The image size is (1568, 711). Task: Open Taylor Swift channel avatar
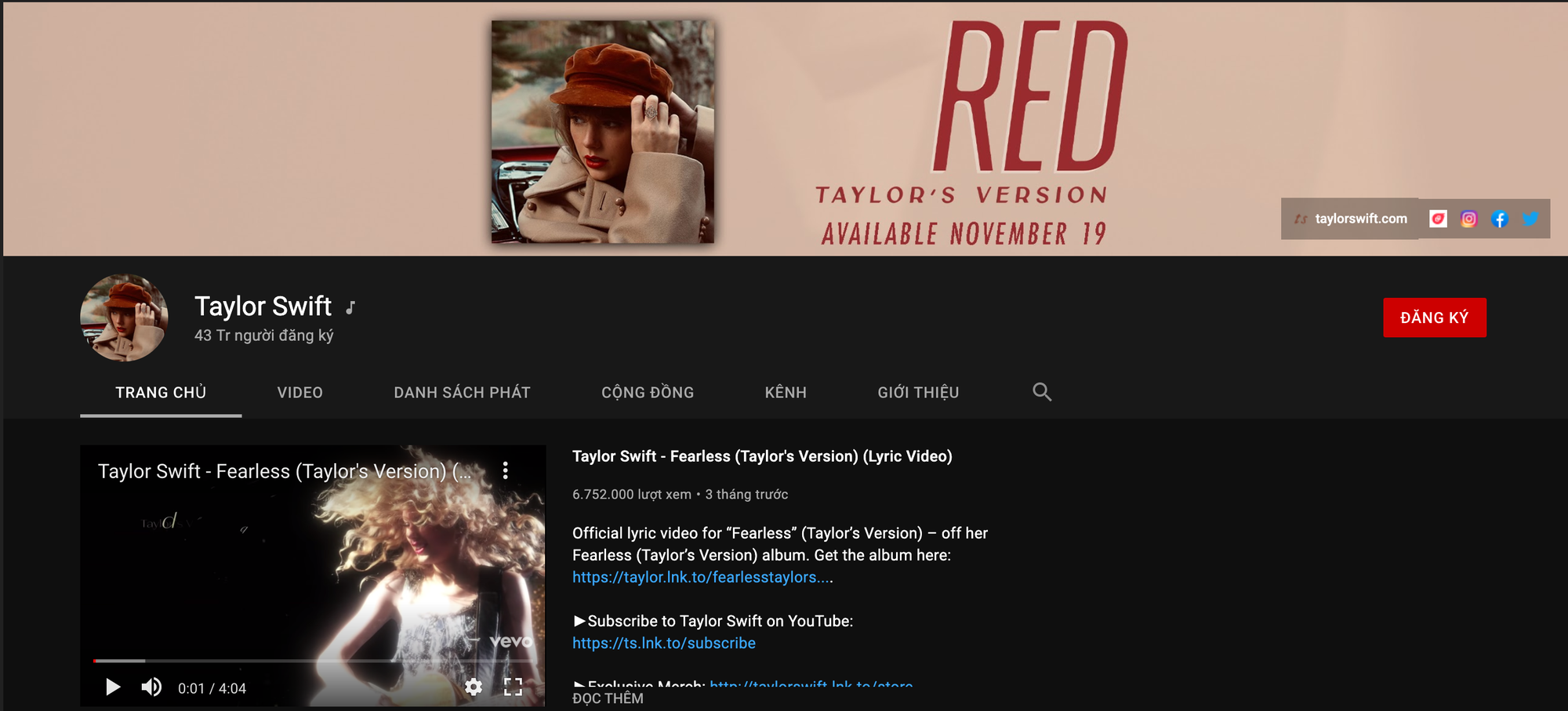coord(124,317)
